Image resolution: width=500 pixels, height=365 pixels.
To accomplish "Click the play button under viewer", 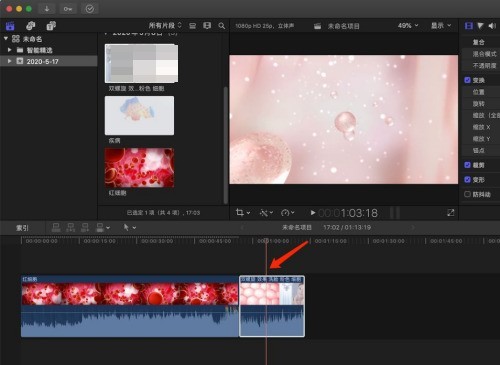I will (313, 212).
